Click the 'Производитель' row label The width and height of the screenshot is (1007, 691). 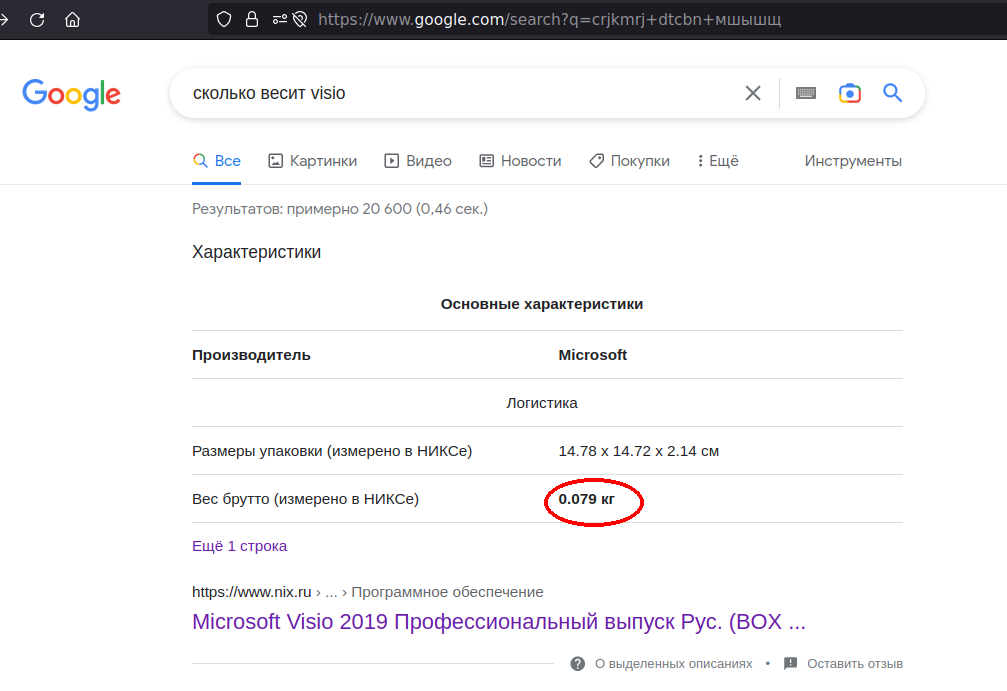click(x=251, y=355)
